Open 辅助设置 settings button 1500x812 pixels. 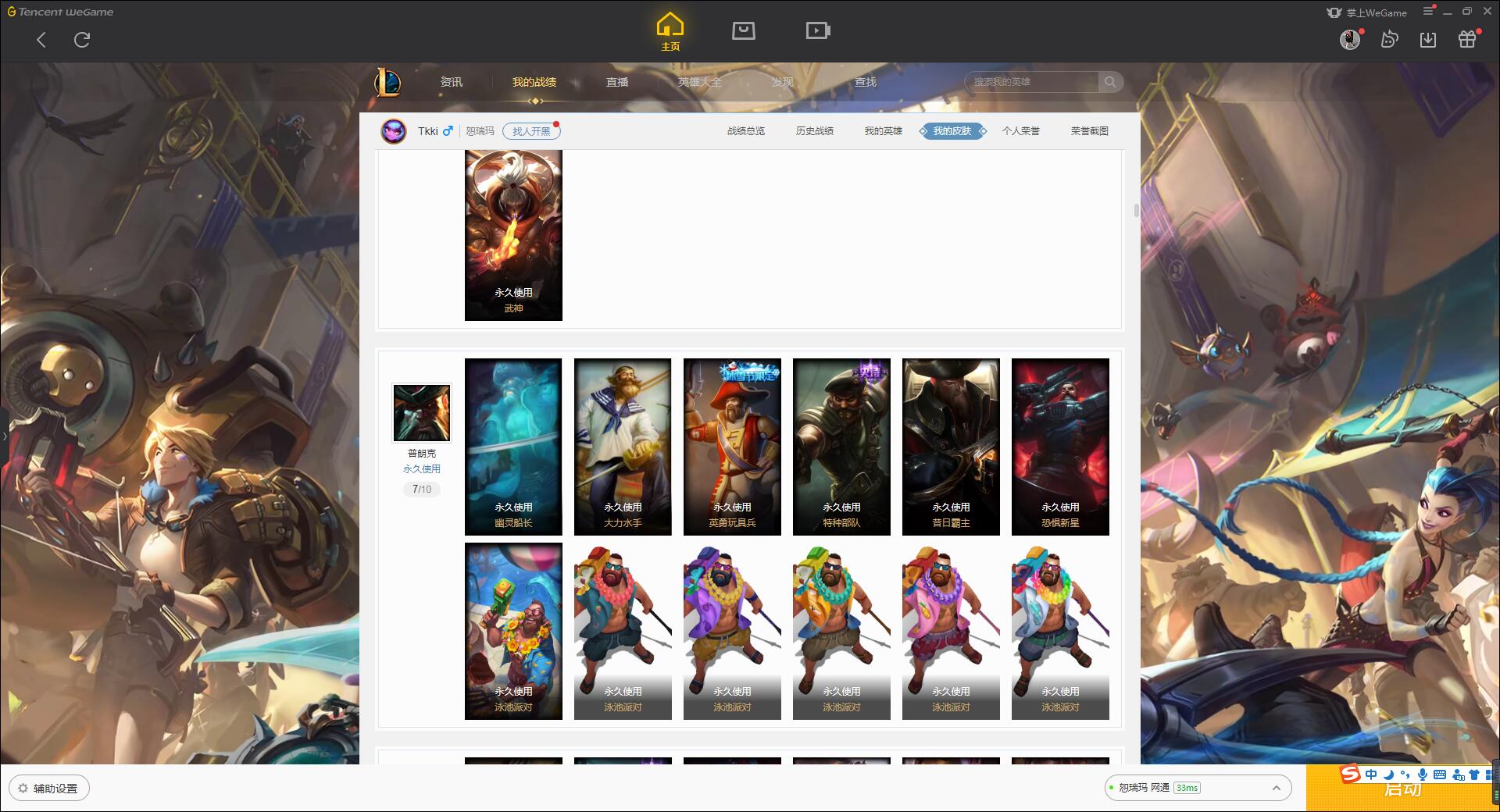49,788
